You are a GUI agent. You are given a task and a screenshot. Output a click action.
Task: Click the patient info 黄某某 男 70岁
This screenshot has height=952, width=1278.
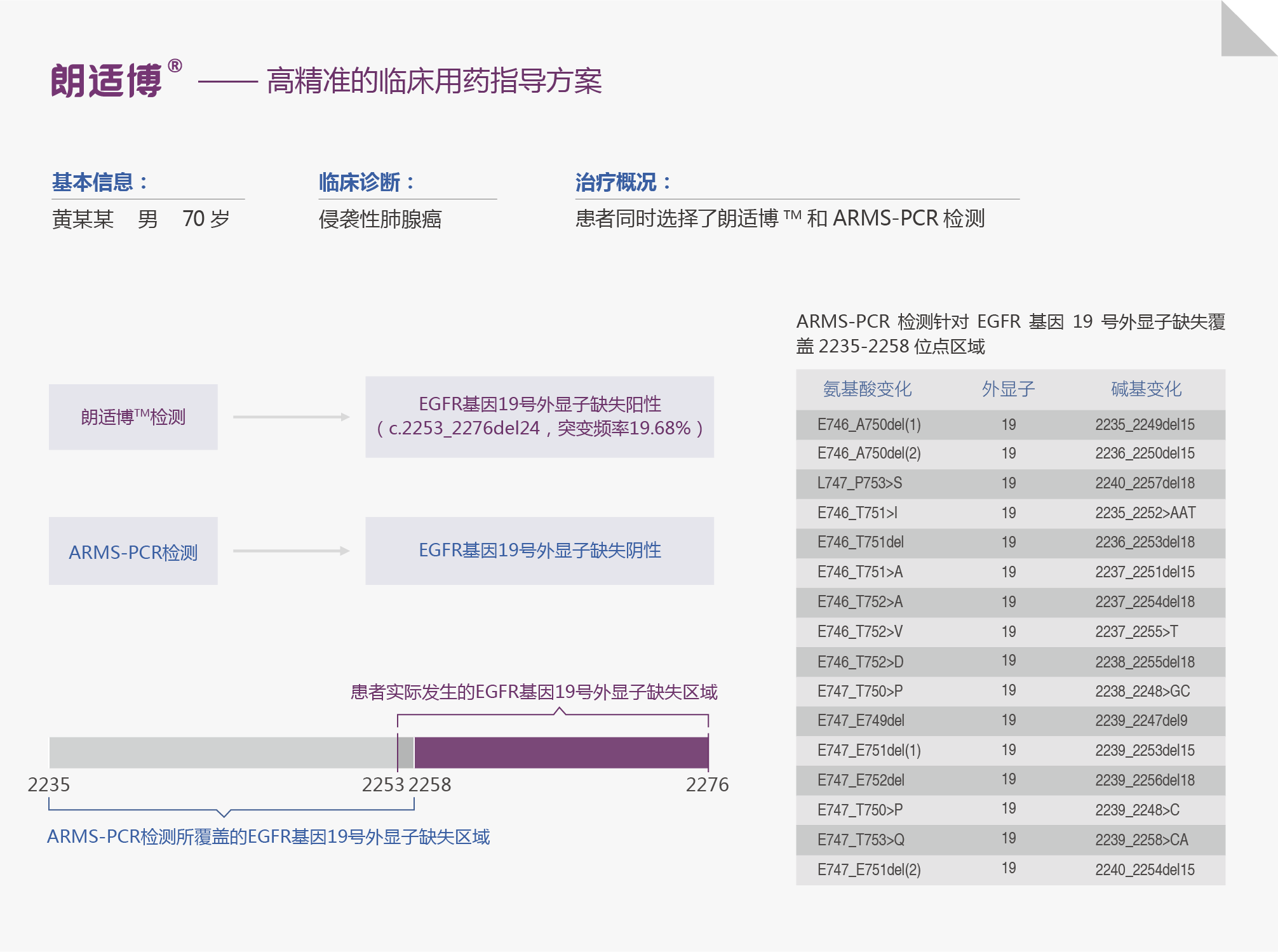pyautogui.click(x=141, y=219)
